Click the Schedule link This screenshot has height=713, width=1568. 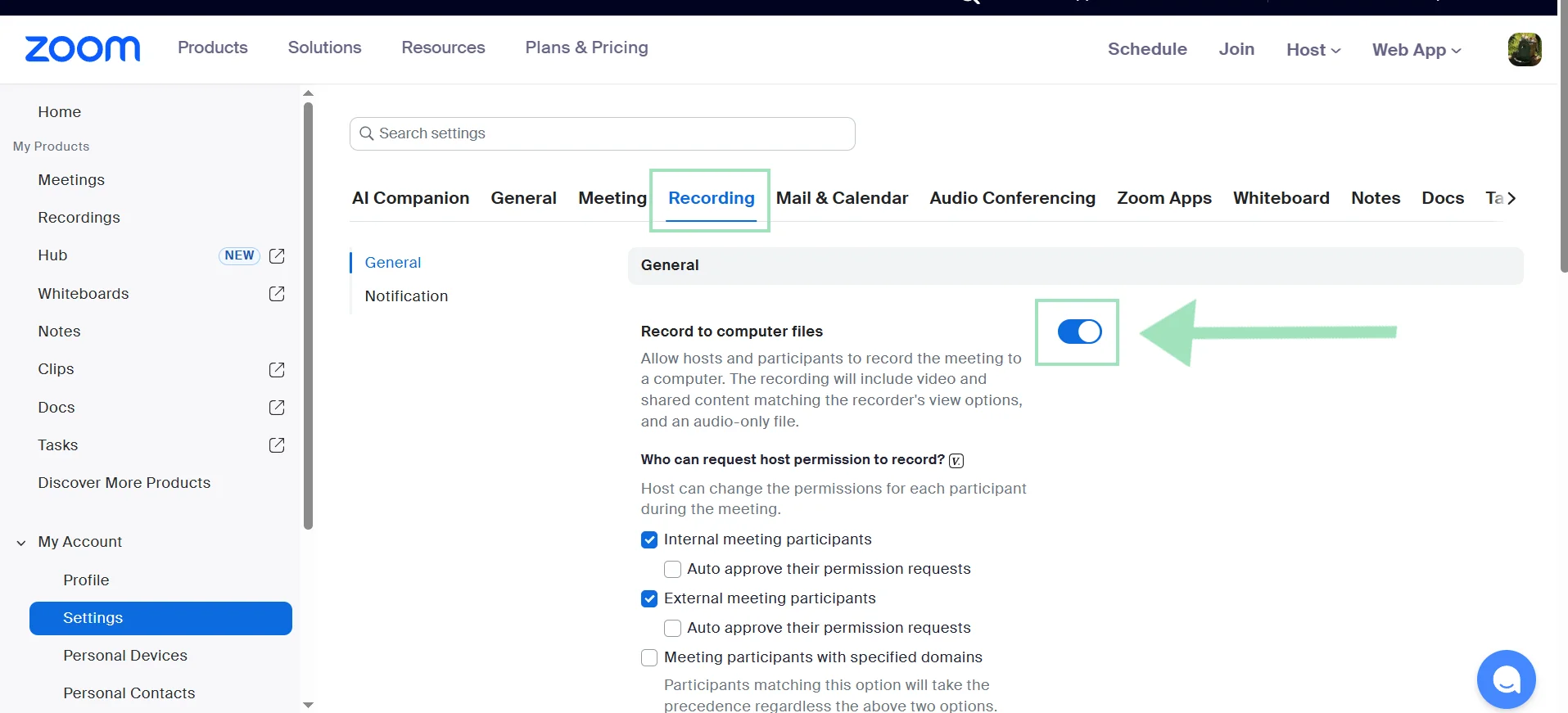pos(1147,49)
